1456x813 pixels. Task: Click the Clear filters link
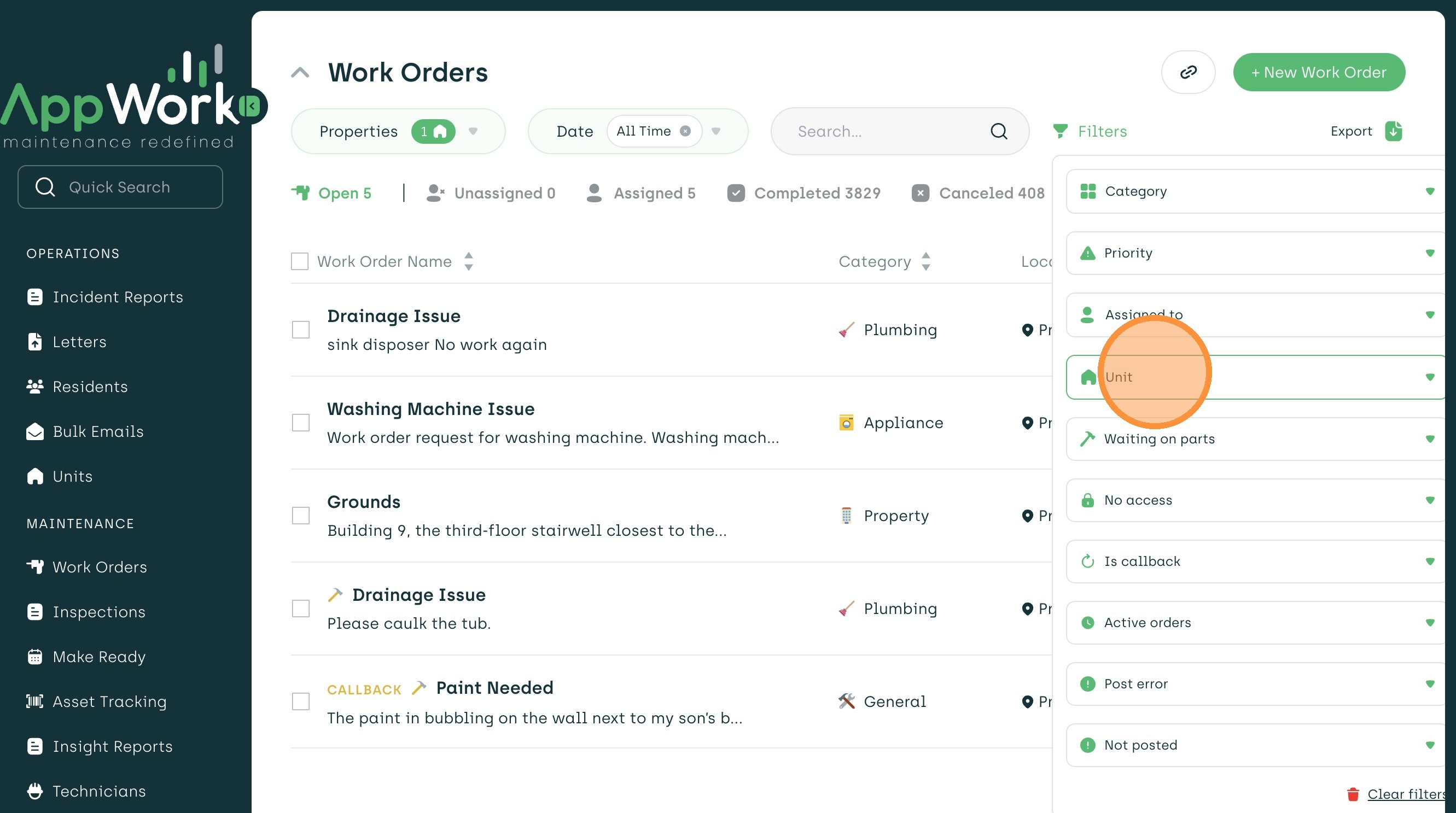(1406, 794)
